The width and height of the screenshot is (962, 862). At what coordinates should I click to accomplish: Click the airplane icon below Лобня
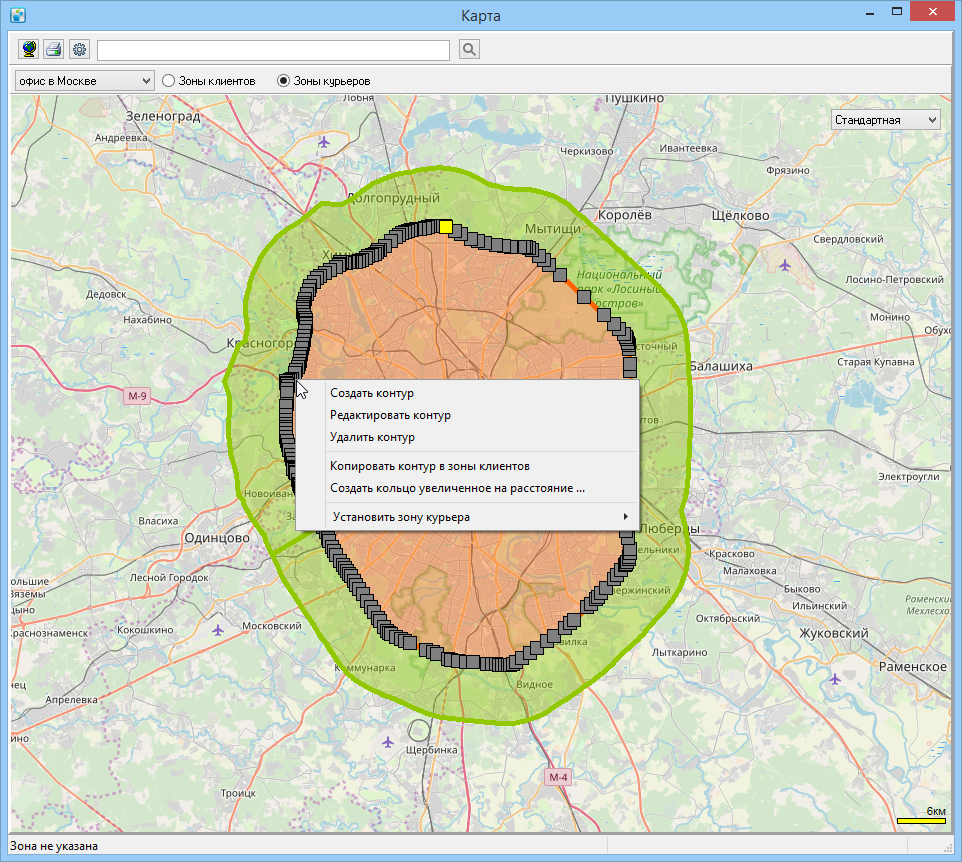[324, 143]
